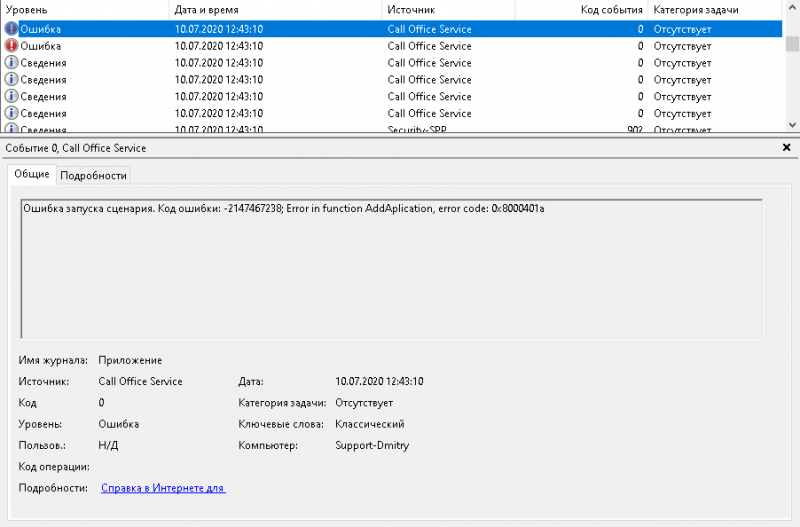Screen dimensions: 800x527
Task: Sort by the Код события column header
Action: click(x=581, y=10)
